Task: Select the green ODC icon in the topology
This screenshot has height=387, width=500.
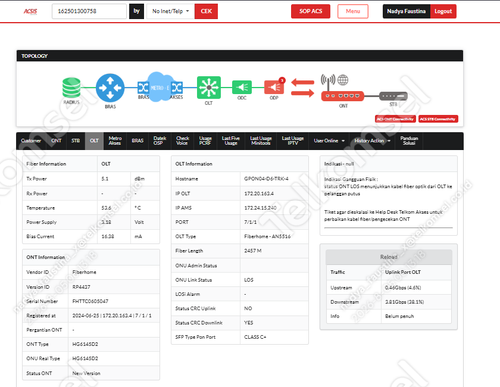Action: pos(242,87)
